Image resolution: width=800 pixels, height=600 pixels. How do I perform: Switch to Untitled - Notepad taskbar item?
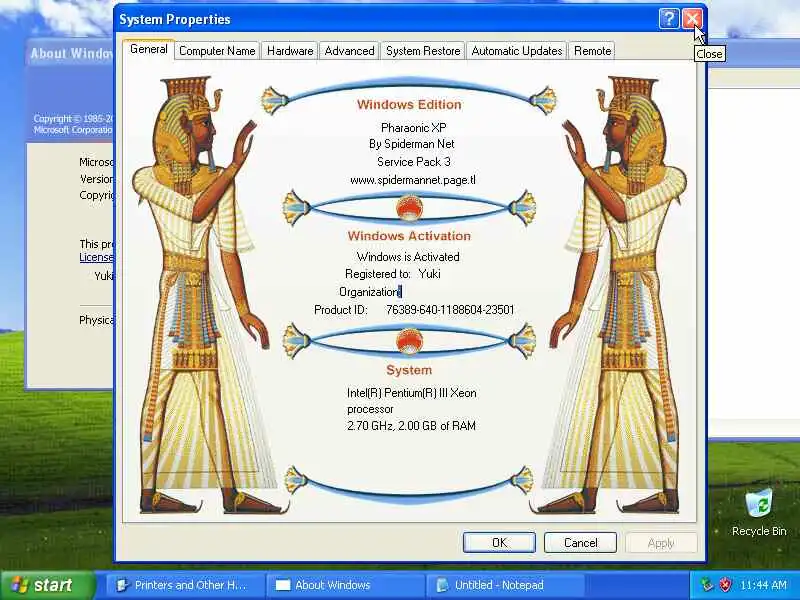505,585
